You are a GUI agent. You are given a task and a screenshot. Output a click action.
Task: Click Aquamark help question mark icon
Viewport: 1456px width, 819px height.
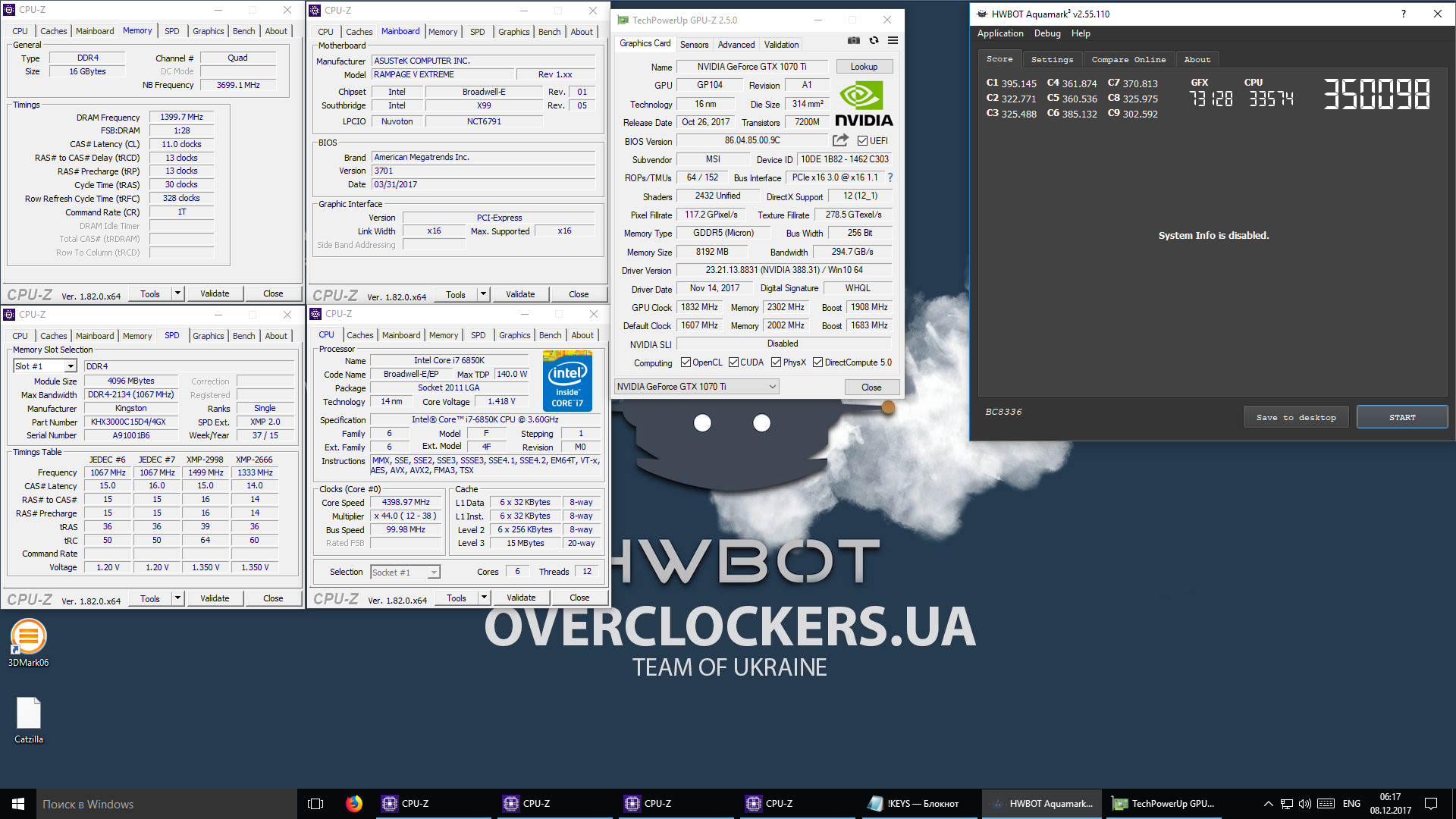pos(1403,14)
